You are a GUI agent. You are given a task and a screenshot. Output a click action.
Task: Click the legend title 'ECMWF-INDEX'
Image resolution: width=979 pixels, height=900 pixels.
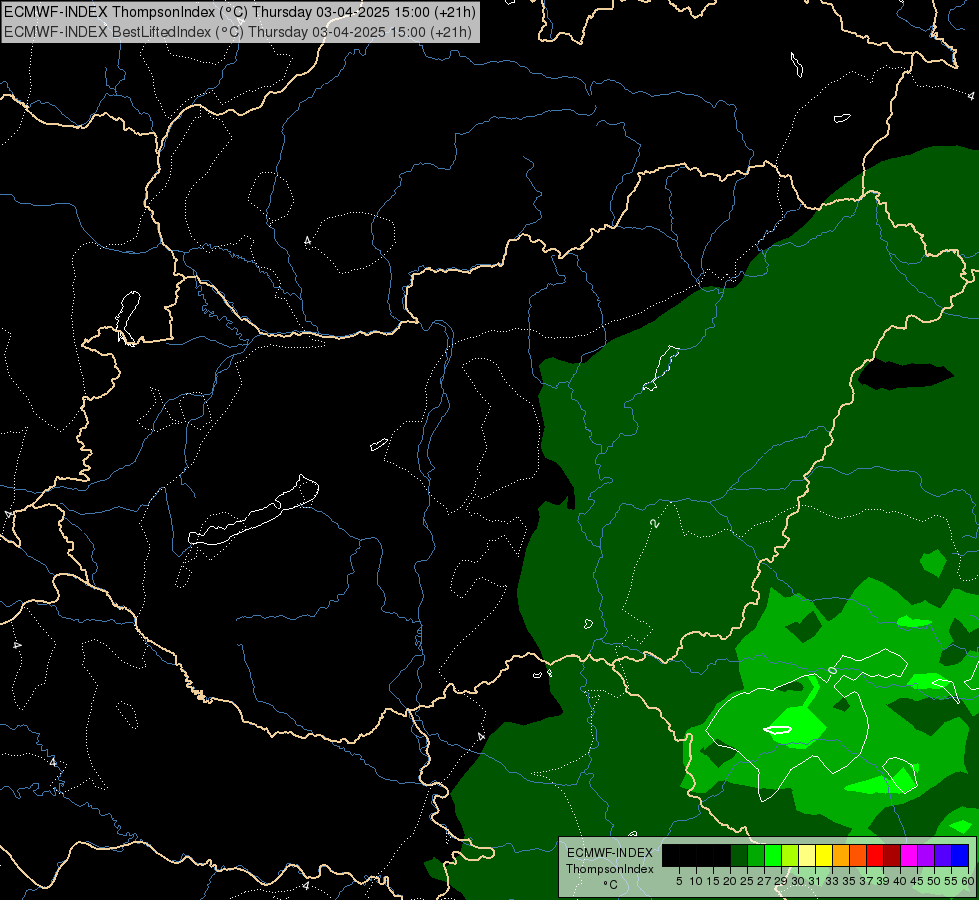click(610, 853)
